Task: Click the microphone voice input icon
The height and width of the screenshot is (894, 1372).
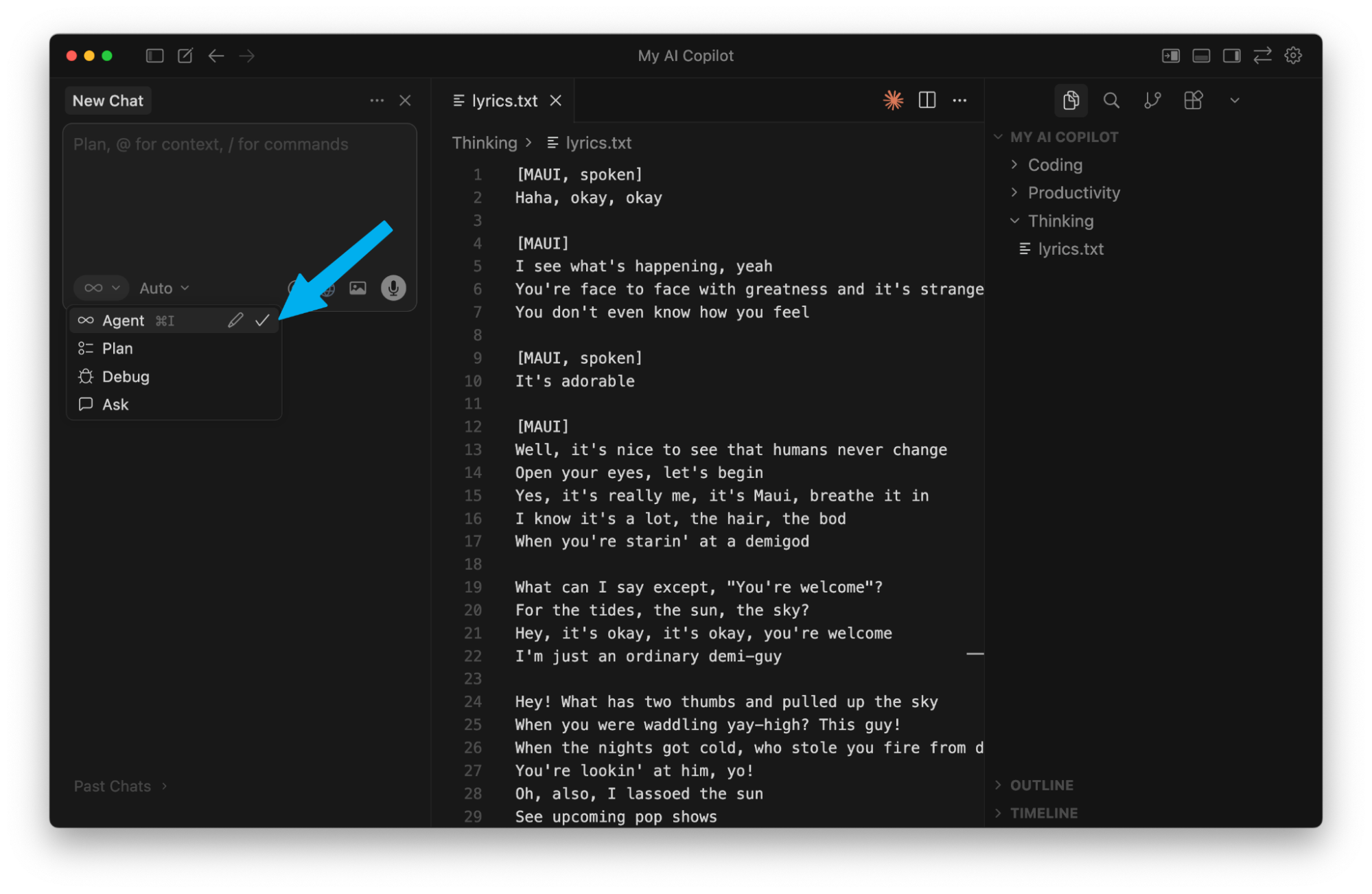Action: point(393,288)
